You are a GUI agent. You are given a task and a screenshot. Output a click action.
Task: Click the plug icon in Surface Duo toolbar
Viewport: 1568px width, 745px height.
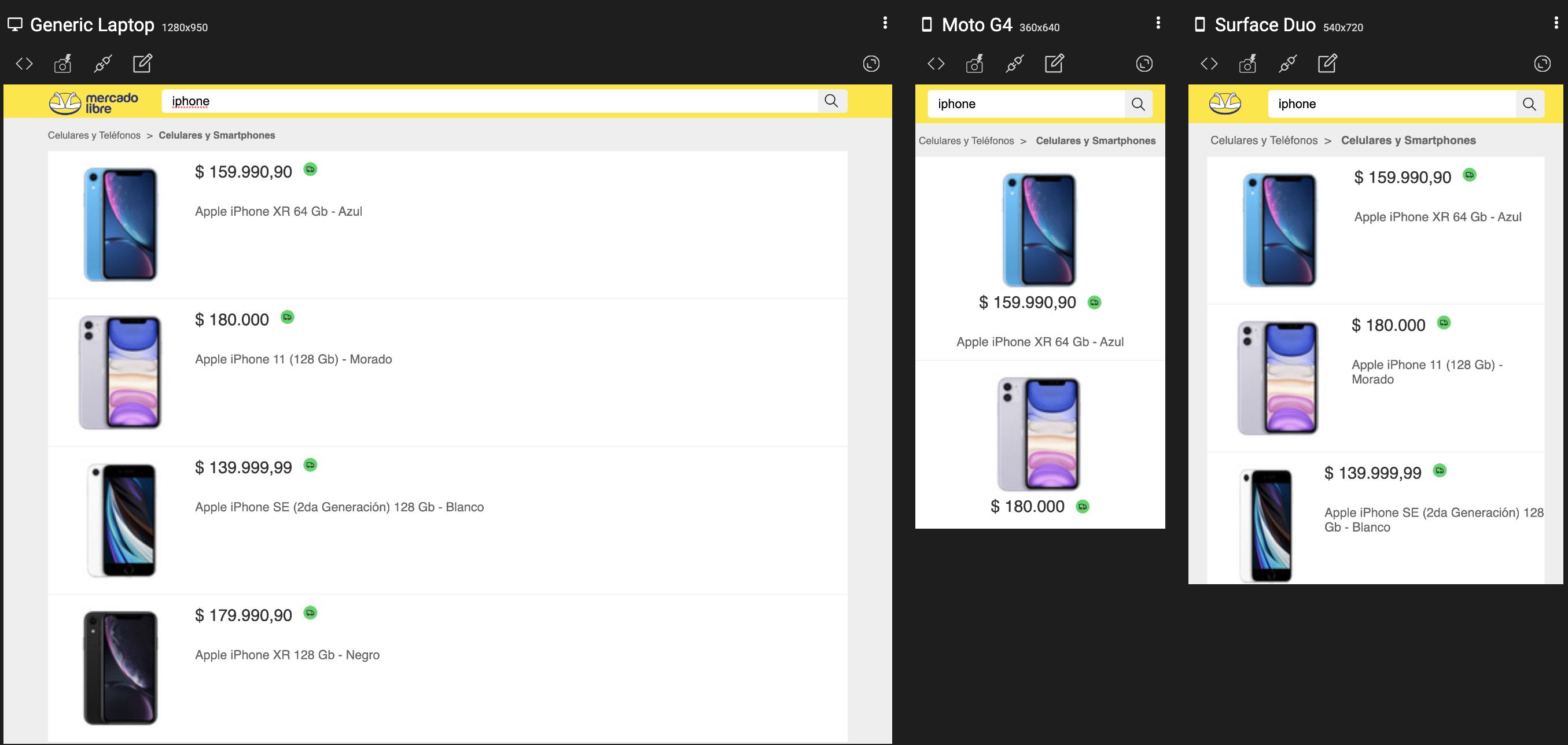(1288, 63)
